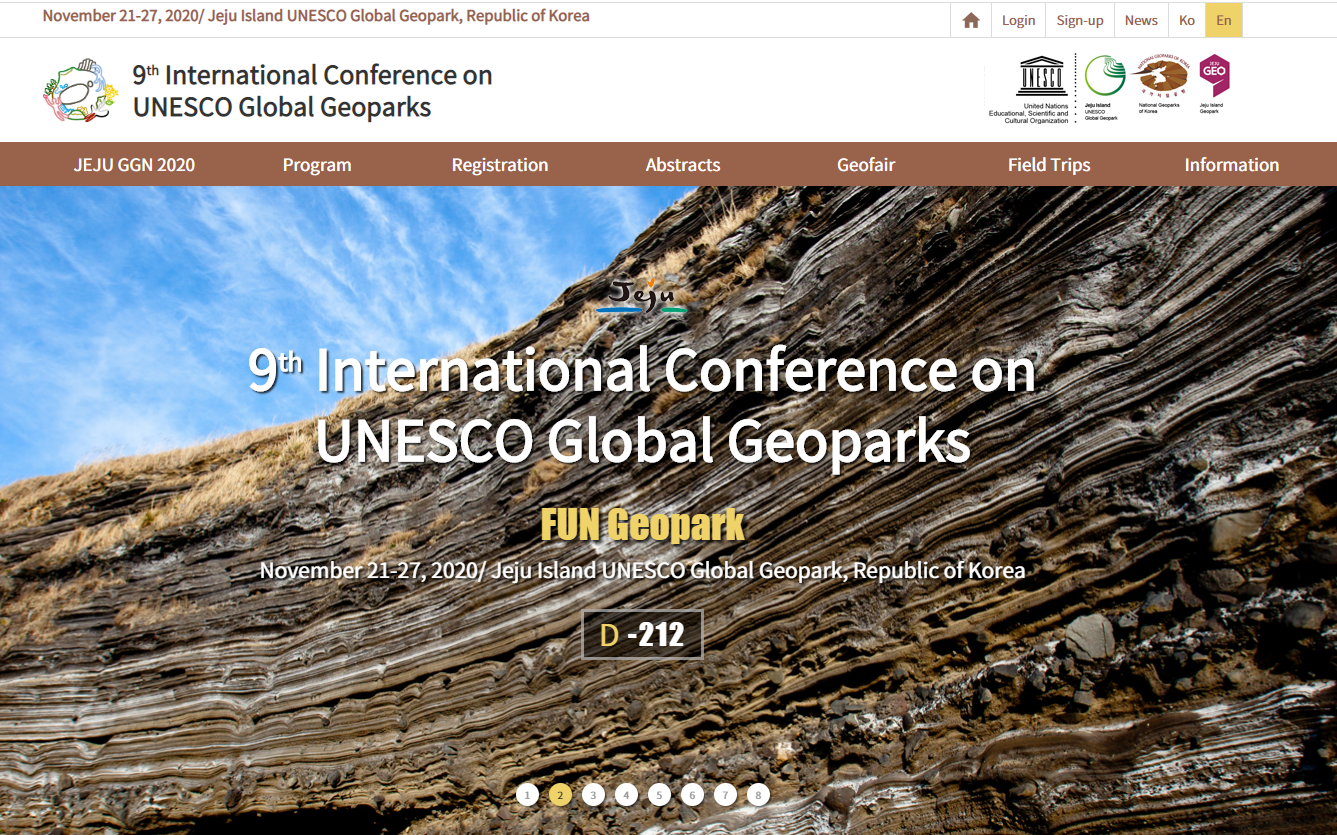Switch the carousel to slide 5
The width and height of the screenshot is (1337, 835).
(659, 795)
